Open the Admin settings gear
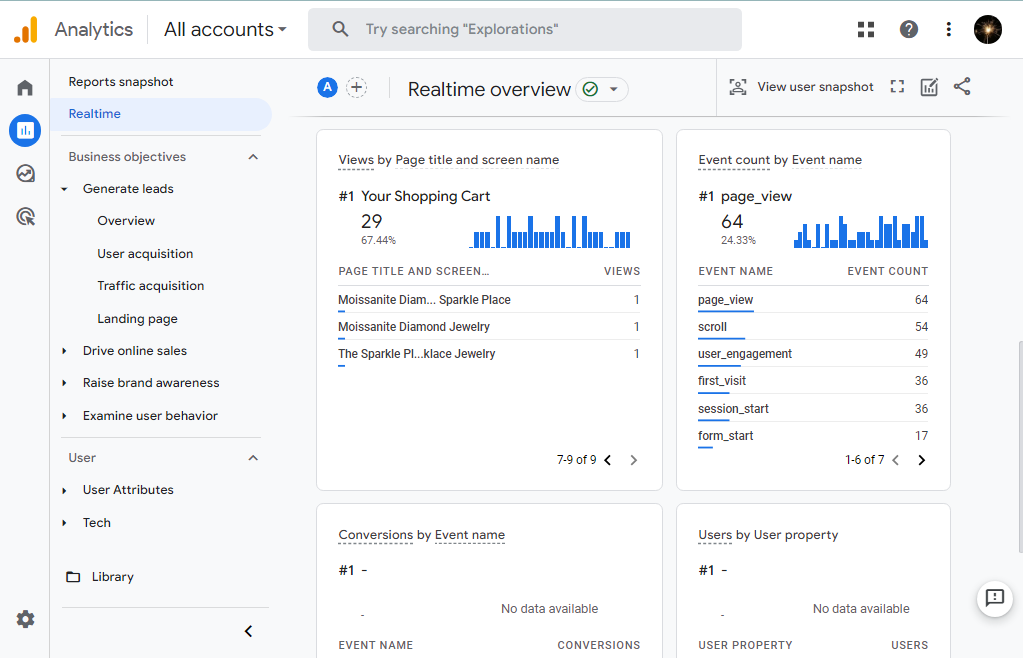 (x=25, y=619)
